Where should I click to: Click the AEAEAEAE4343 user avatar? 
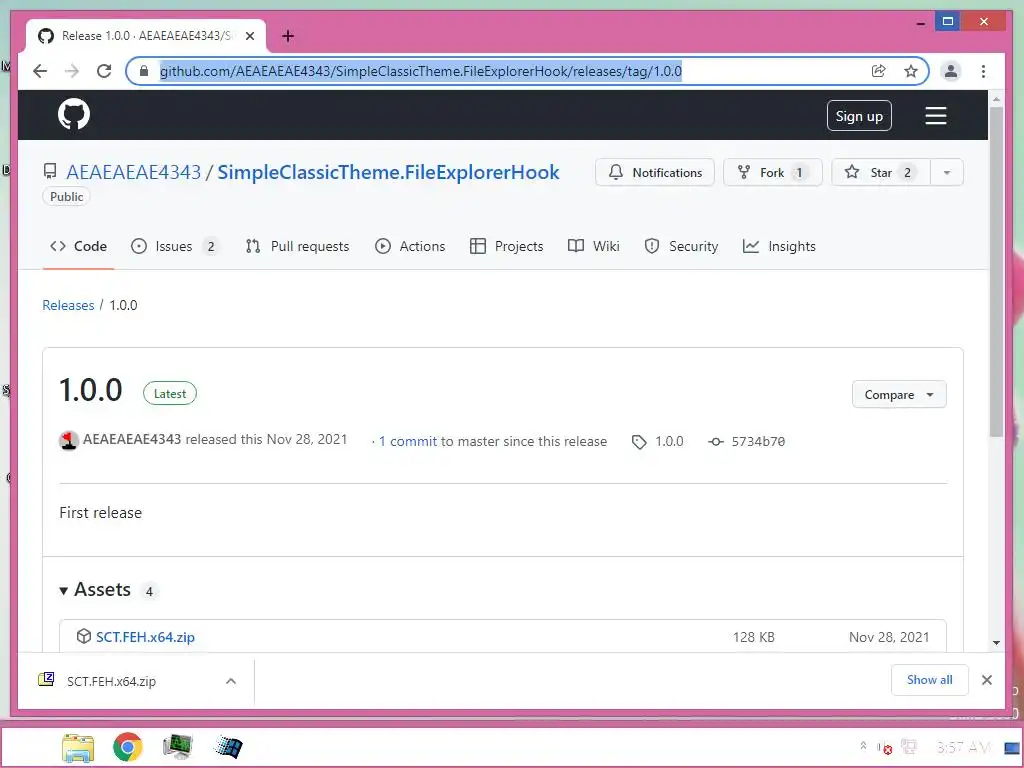click(x=69, y=441)
